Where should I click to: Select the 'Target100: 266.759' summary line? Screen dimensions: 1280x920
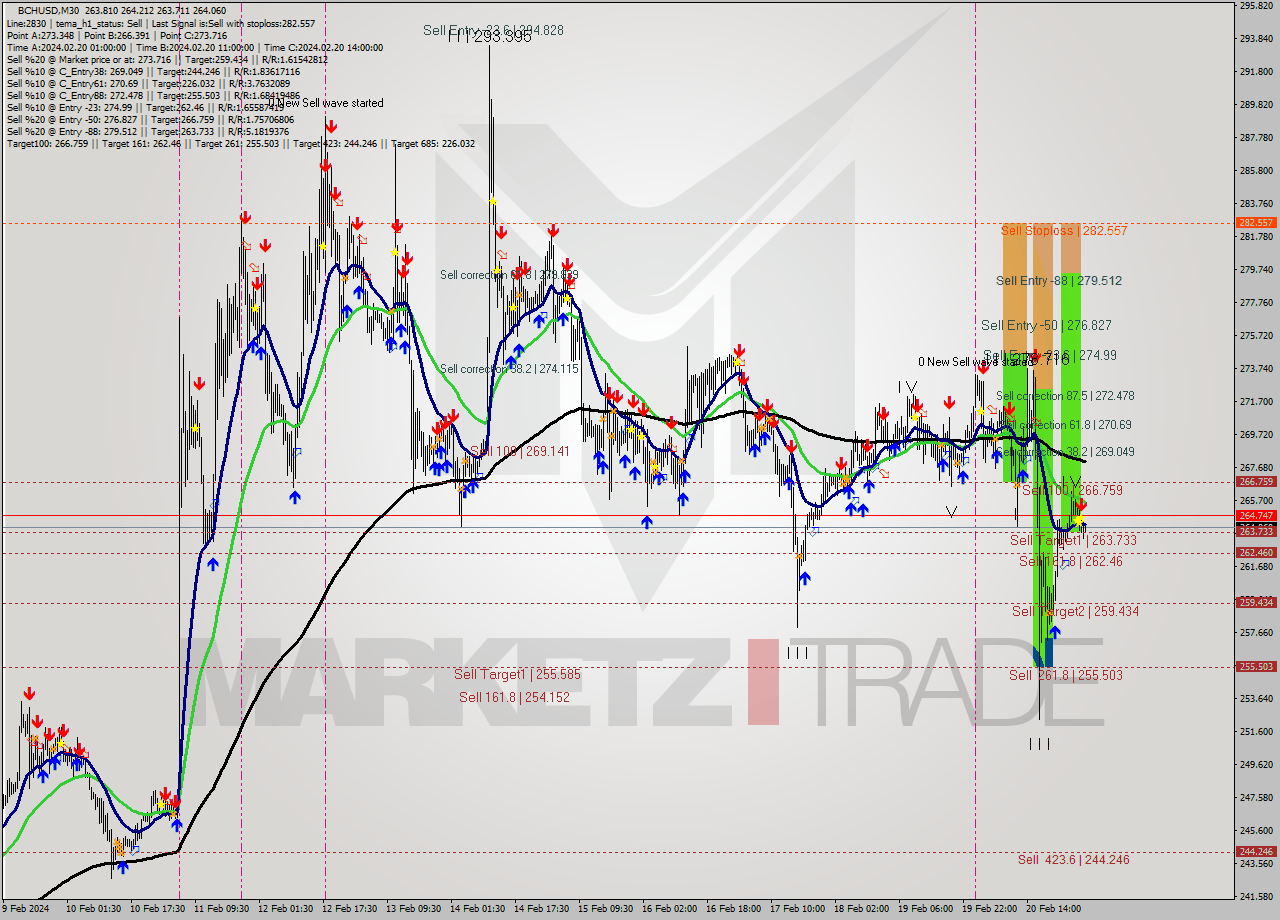tap(241, 143)
